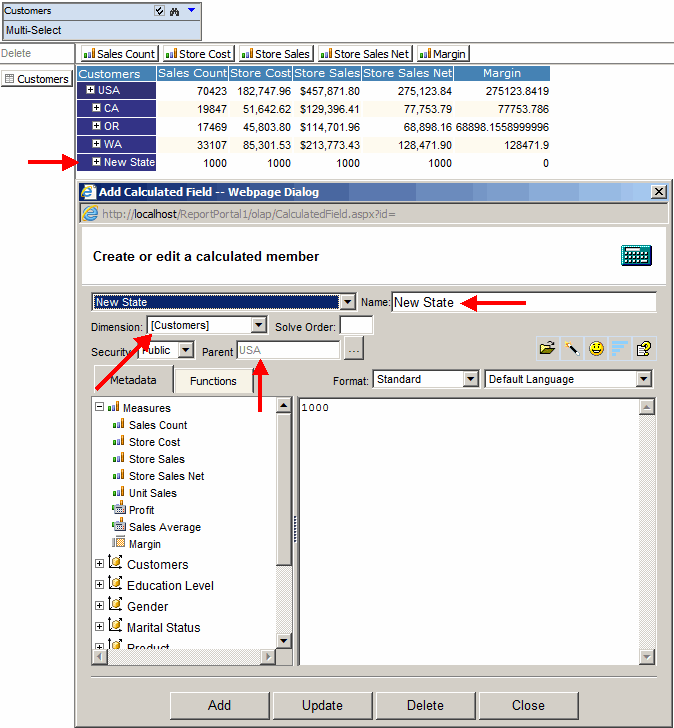Image resolution: width=674 pixels, height=728 pixels.
Task: Select Store Cost in the metadata tree
Action: tap(154, 442)
